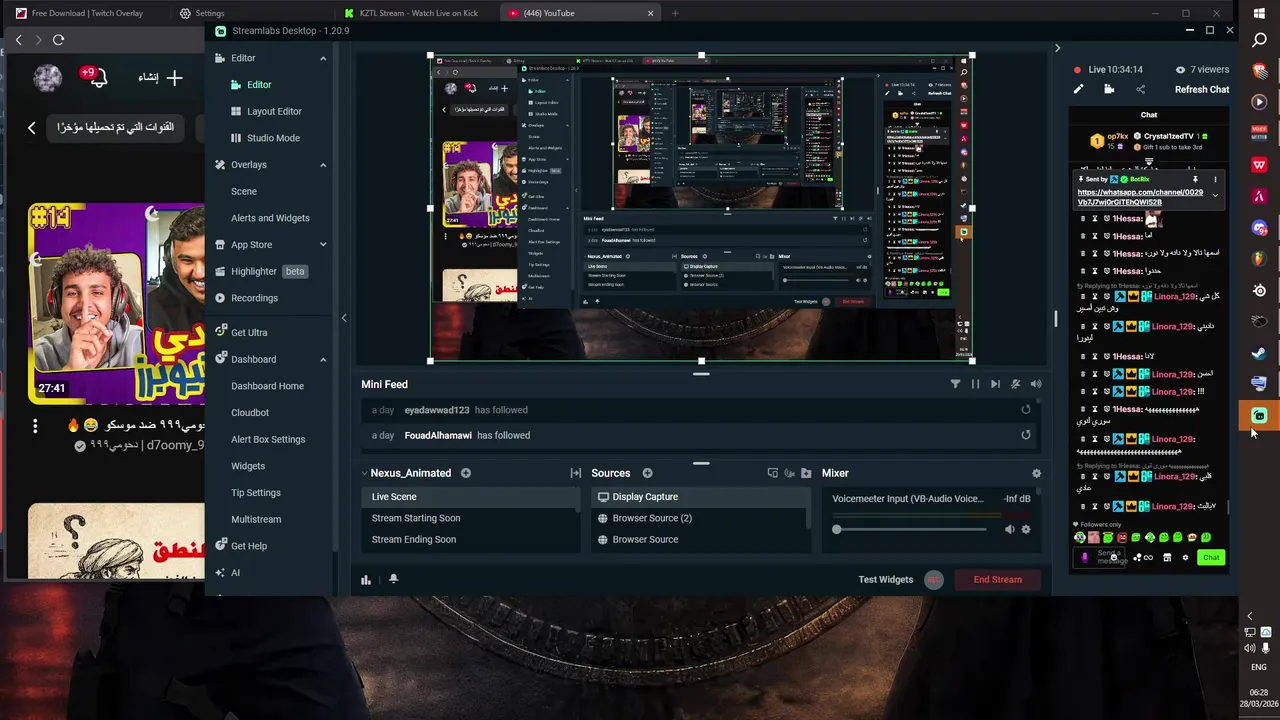The height and width of the screenshot is (720, 1280).
Task: Open the Nexus_Animated scene collection dropdown
Action: point(405,473)
